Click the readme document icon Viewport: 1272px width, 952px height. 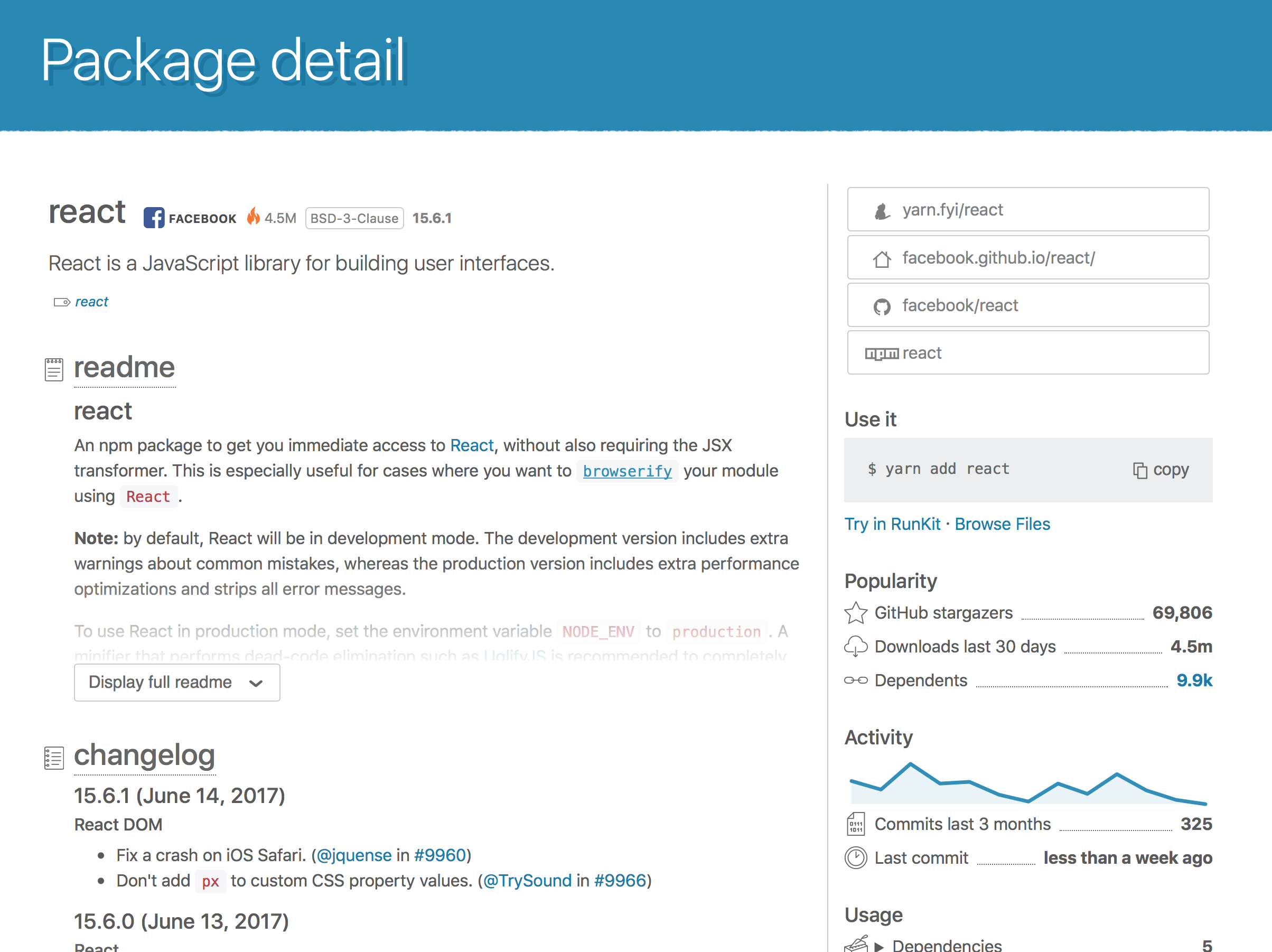coord(53,369)
